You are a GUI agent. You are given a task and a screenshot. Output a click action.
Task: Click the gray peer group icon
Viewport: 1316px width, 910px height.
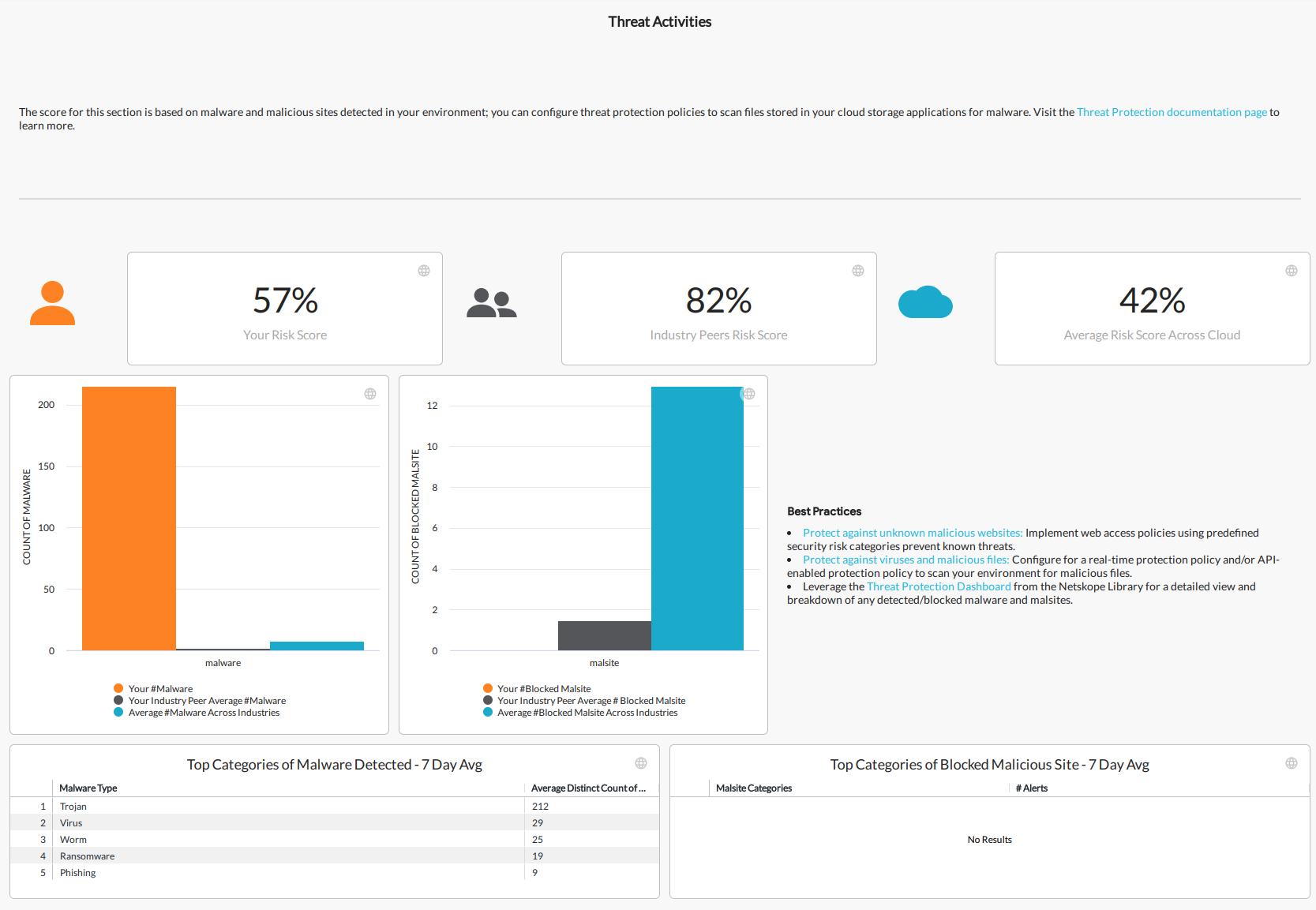pyautogui.click(x=491, y=303)
